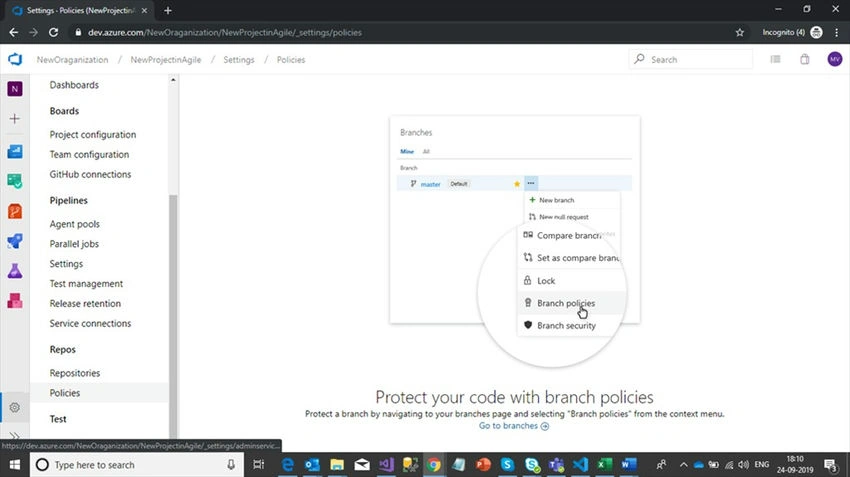This screenshot has height=477, width=850.
Task: Click the browser forward arrow
Action: click(x=34, y=33)
